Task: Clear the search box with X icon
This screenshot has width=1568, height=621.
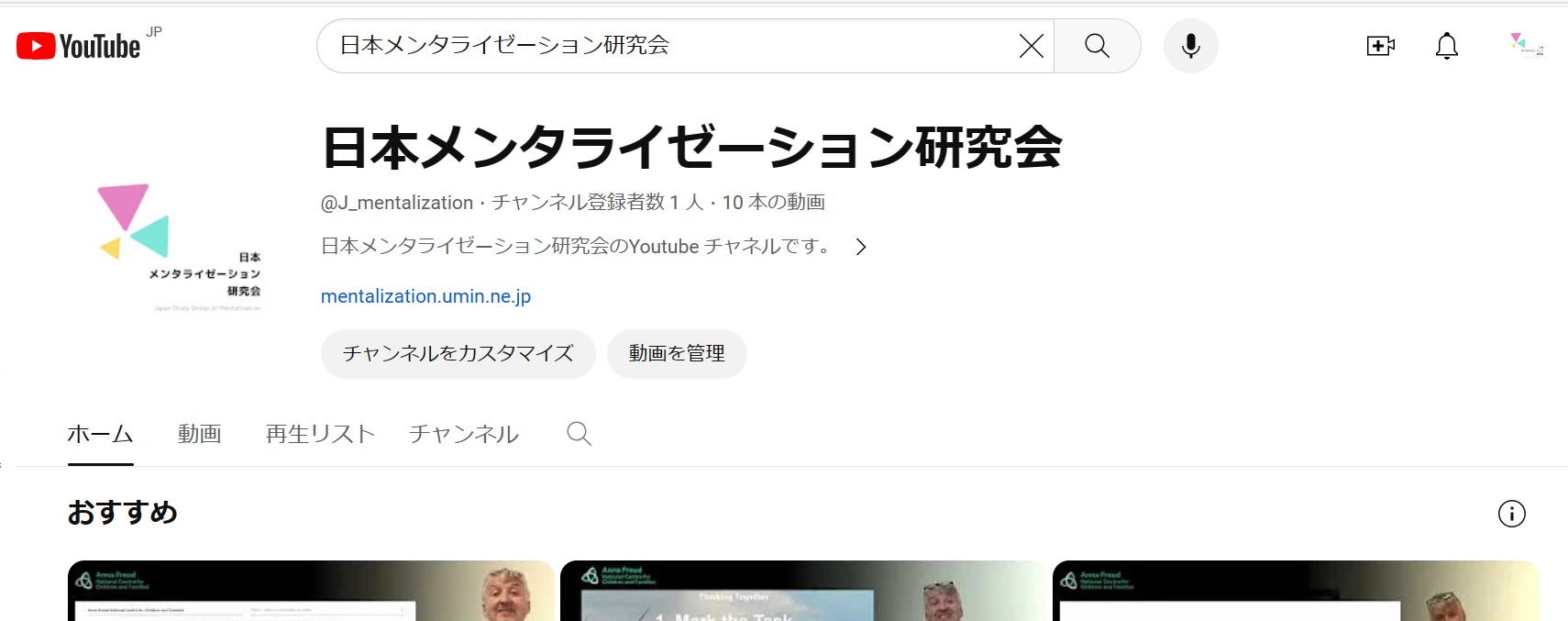Action: 1031,46
